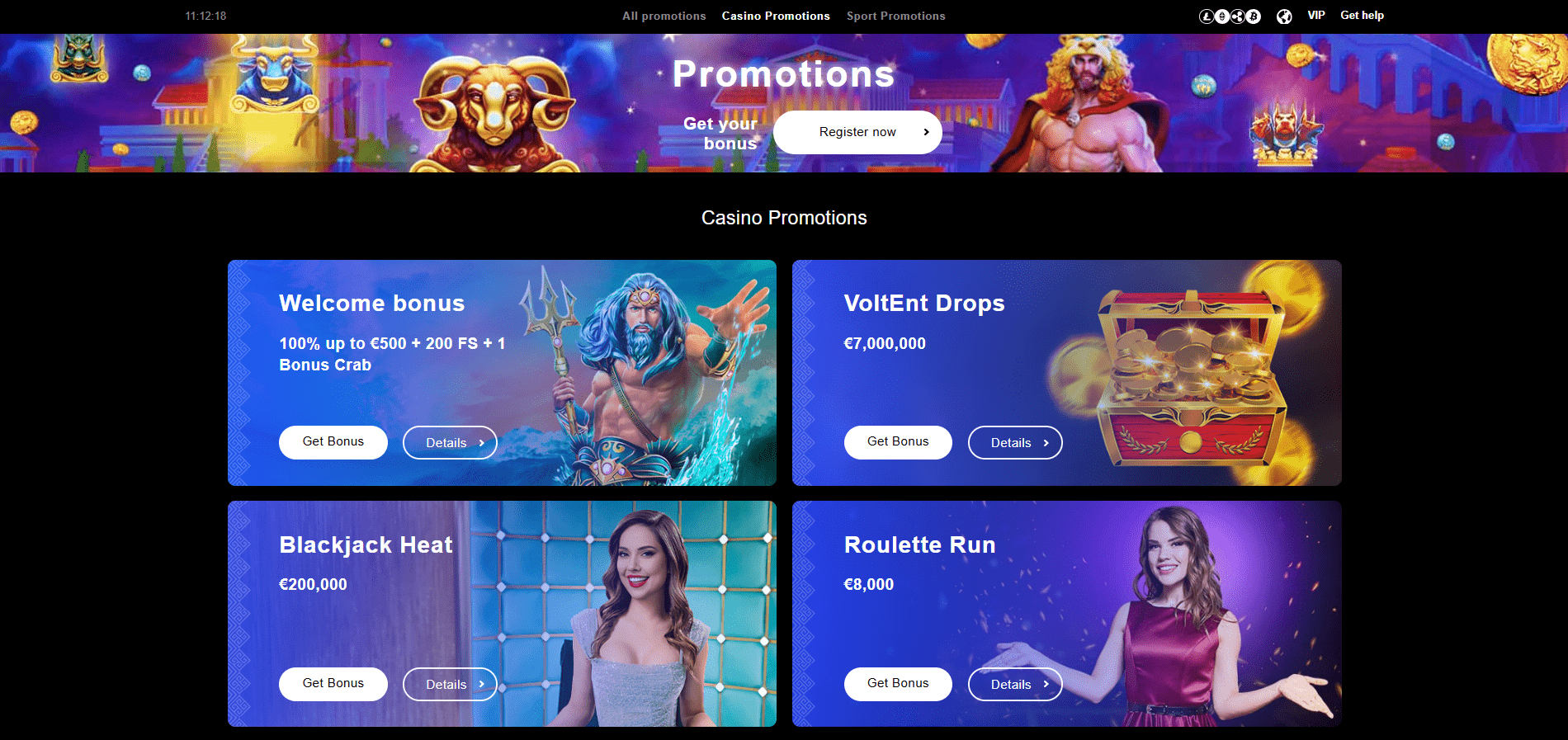Viewport: 1568px width, 740px height.
Task: Get Bonus for Welcome bonus
Action: point(333,442)
